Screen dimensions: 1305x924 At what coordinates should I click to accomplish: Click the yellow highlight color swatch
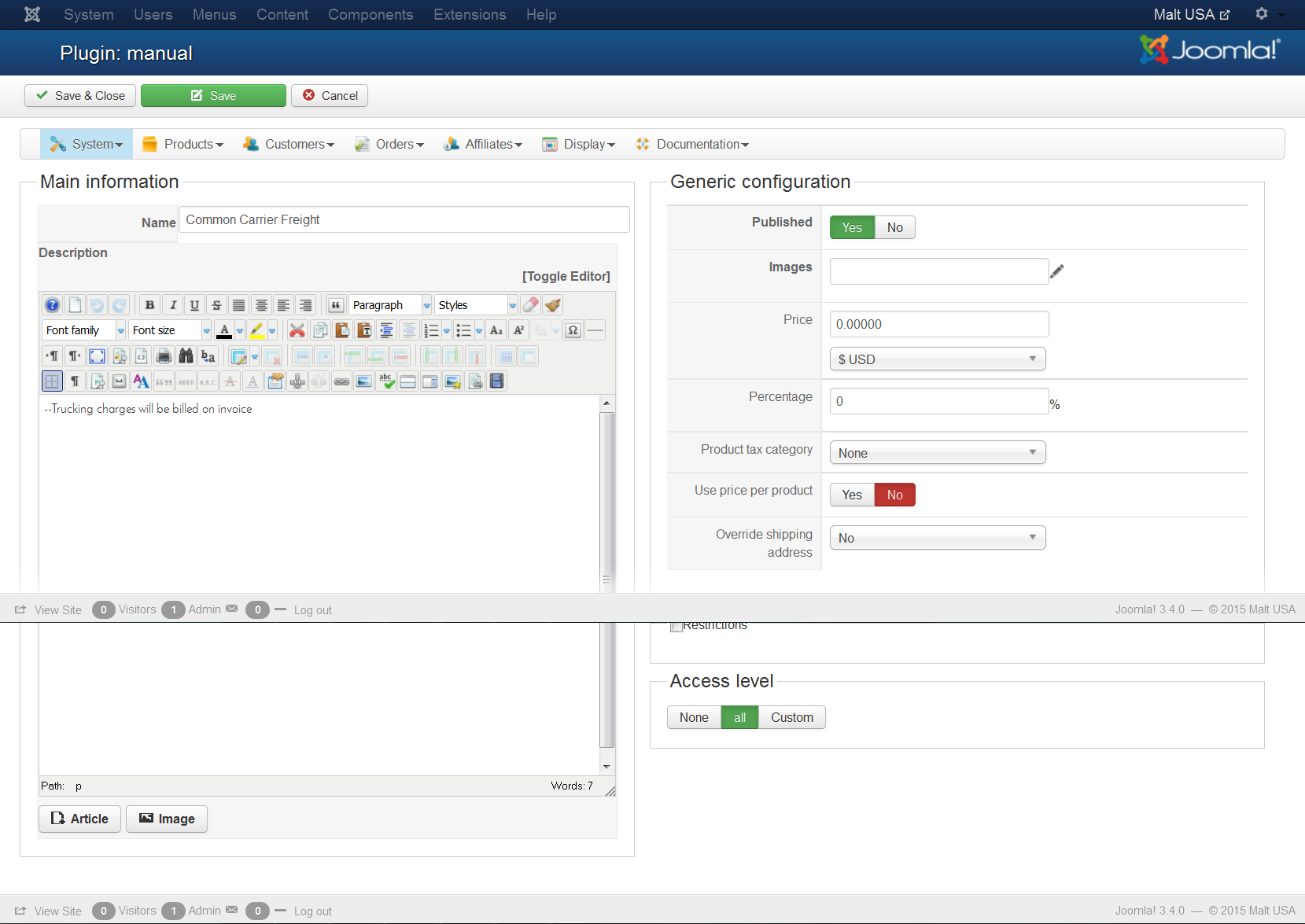[x=256, y=330]
